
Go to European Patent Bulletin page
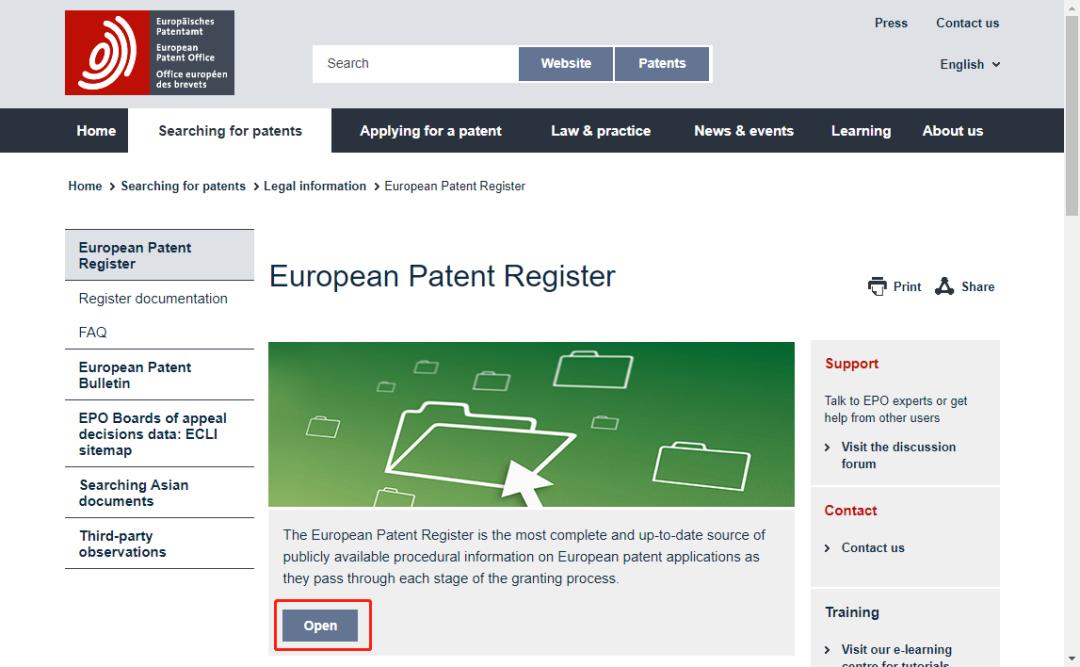click(x=135, y=375)
